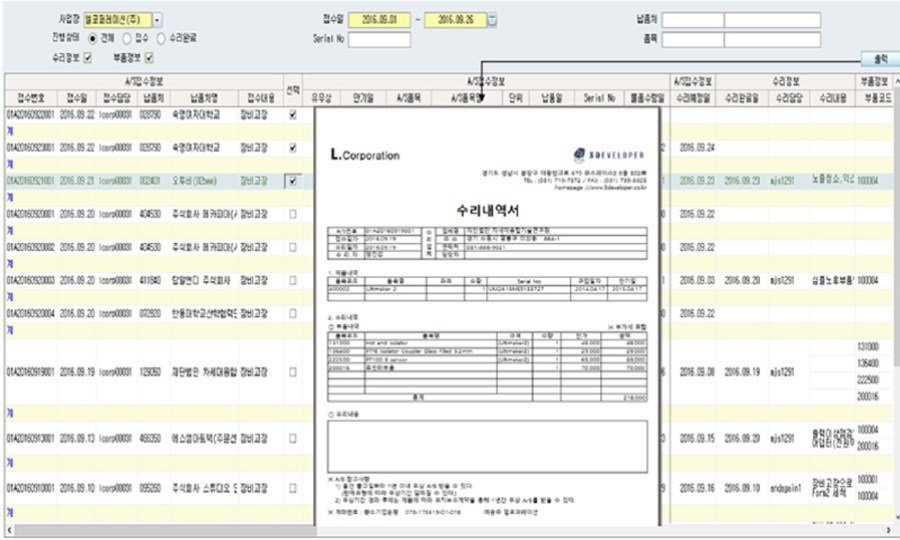The height and width of the screenshot is (540, 900).
Task: Focus the 품목 name input box
Action: pos(773,40)
